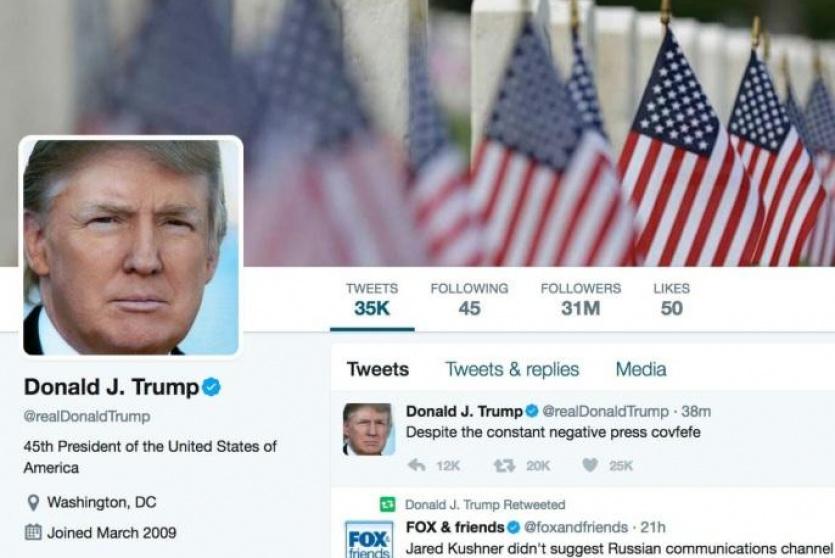This screenshot has height=558, width=835.
Task: Open the 50 Likes list
Action: 672,300
